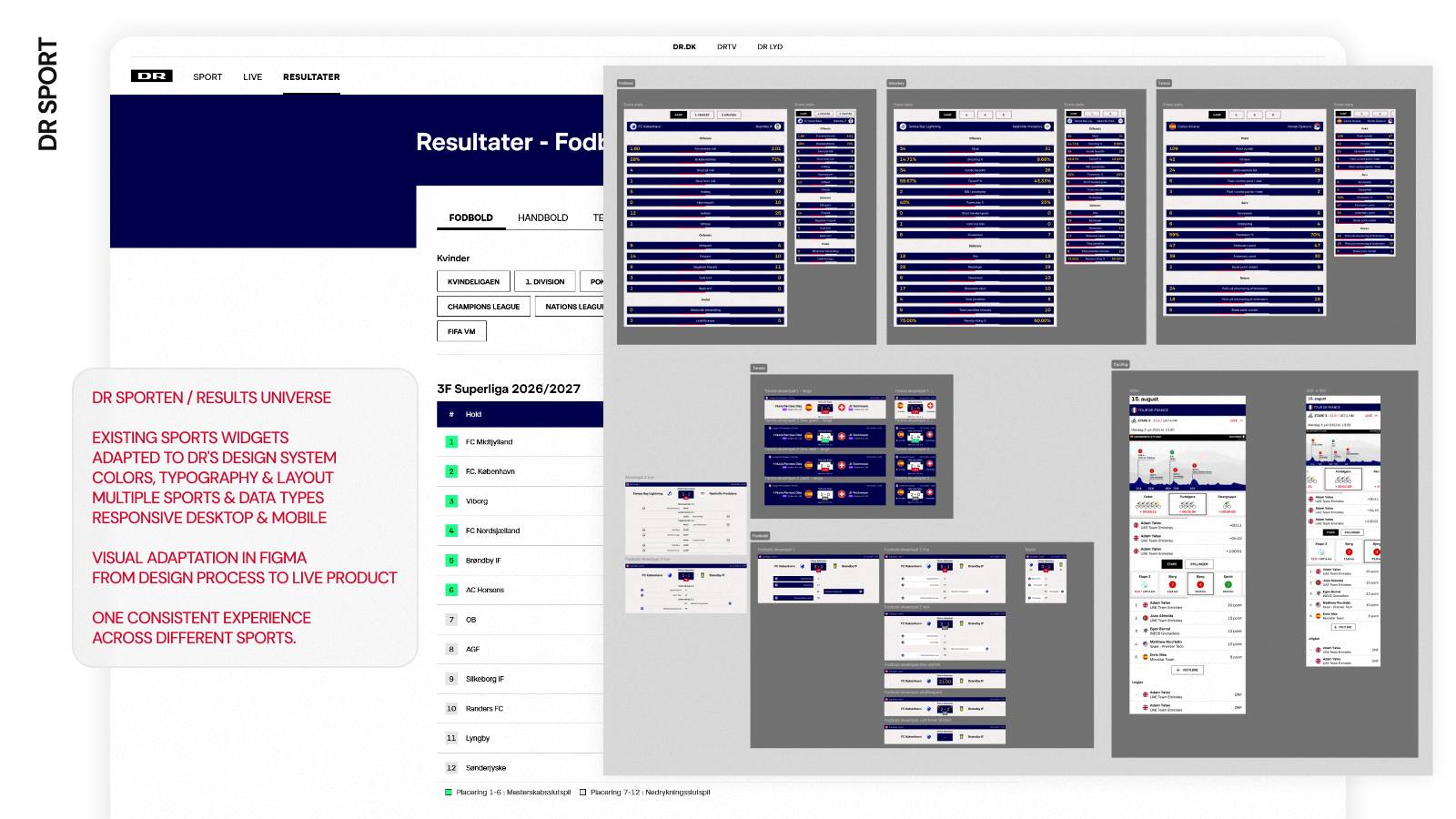Click rank badge 2 beside F.C. København
This screenshot has width=1456, height=819.
click(451, 471)
